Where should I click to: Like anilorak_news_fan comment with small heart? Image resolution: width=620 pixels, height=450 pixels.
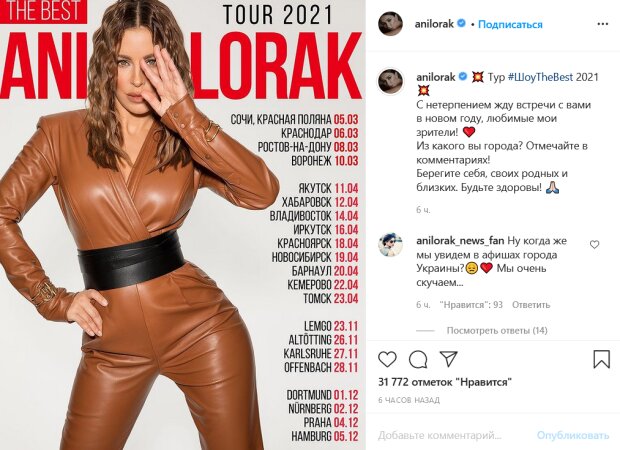coord(594,245)
